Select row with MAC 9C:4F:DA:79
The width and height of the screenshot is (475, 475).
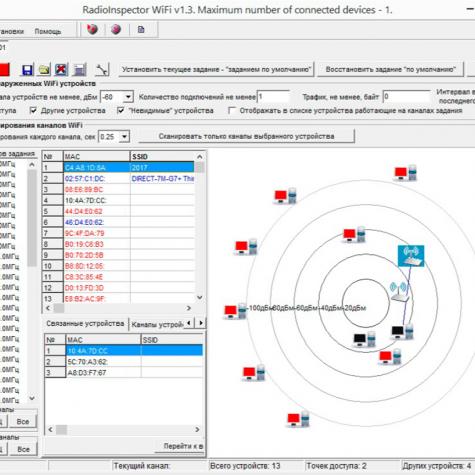(119, 233)
